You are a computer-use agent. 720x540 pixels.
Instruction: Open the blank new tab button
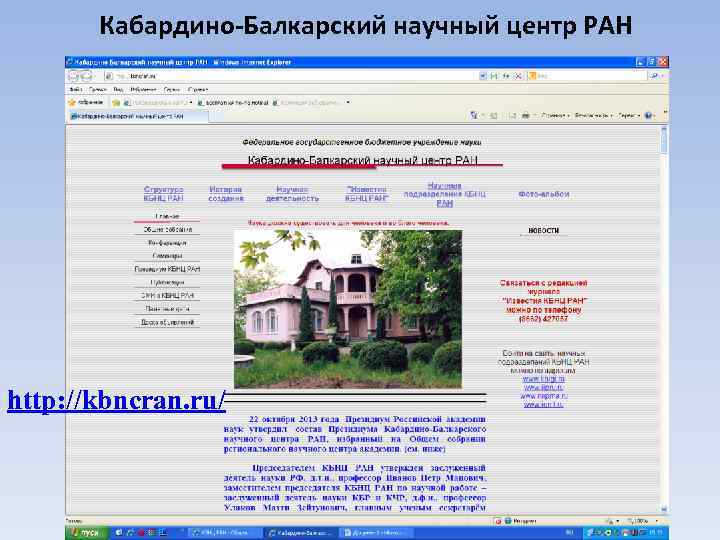[216, 117]
